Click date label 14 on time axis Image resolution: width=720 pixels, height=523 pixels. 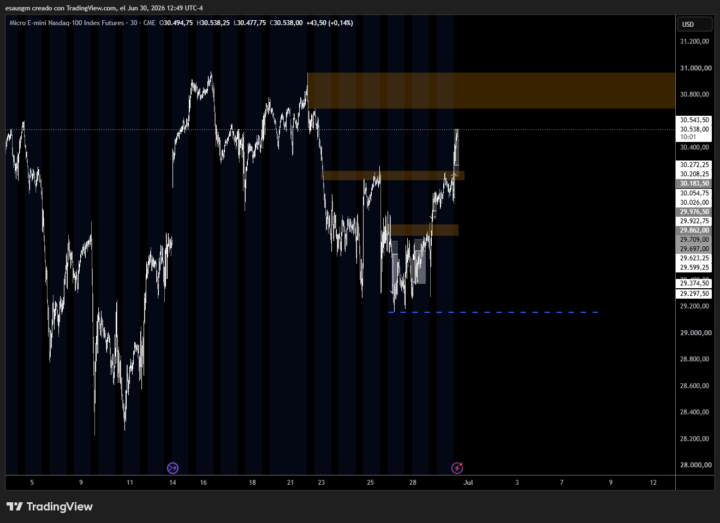173,483
